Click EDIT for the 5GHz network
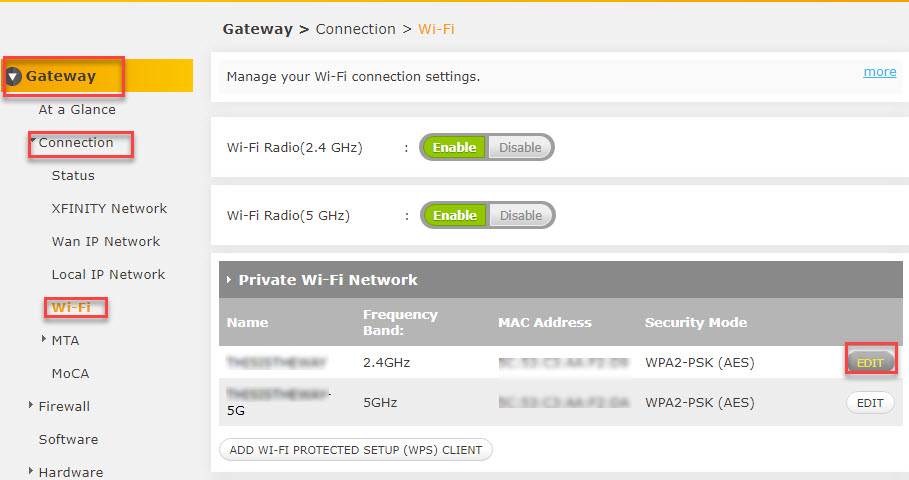This screenshot has height=480, width=909. pos(870,402)
